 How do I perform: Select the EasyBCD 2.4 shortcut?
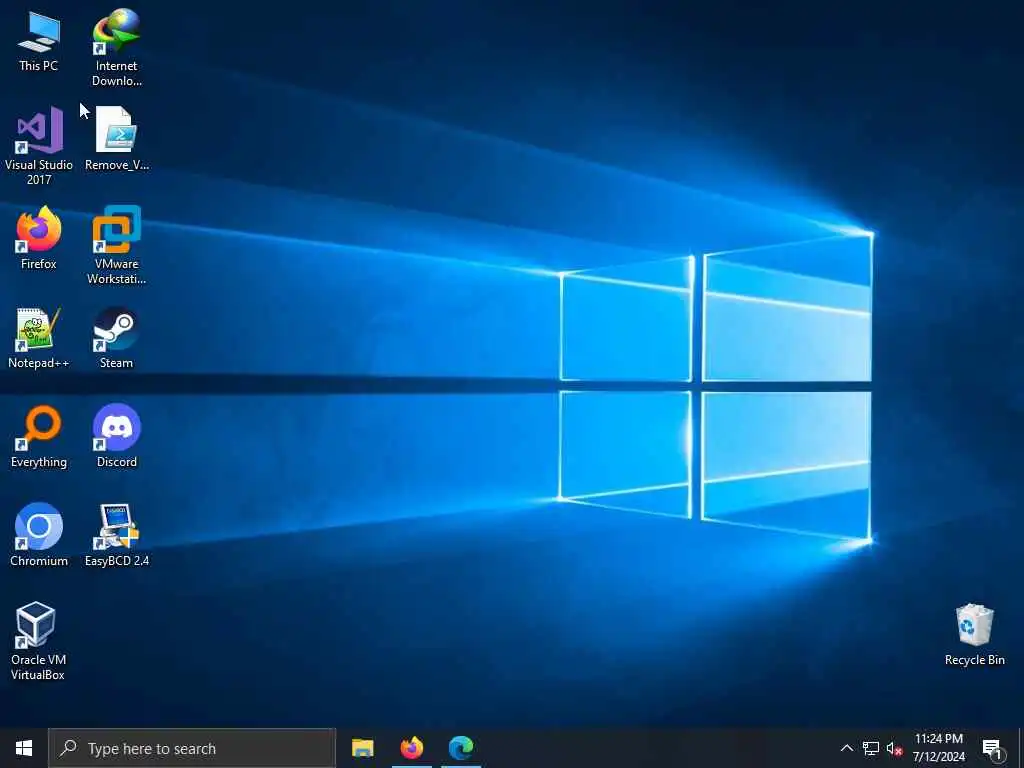[x=117, y=536]
